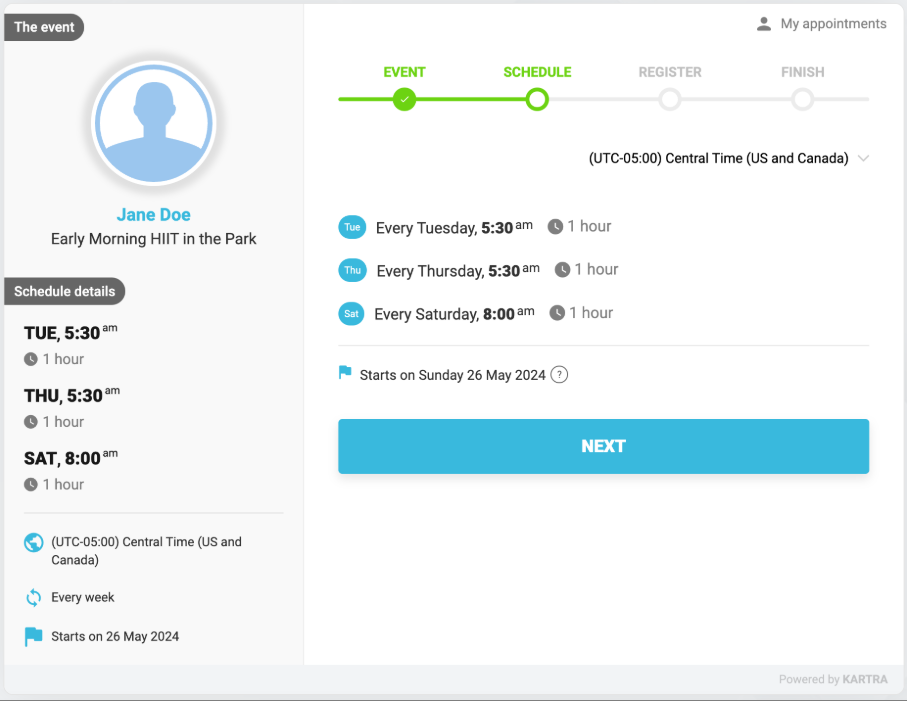Click the flag icon before the start date

[x=344, y=373]
